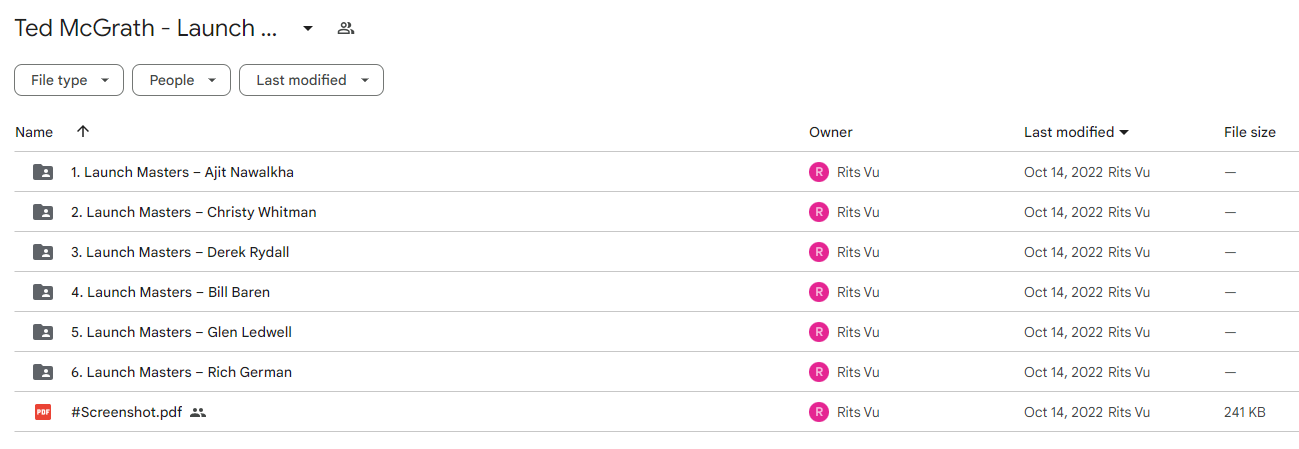Expand the People filter
This screenshot has height=449, width=1299.
click(181, 80)
